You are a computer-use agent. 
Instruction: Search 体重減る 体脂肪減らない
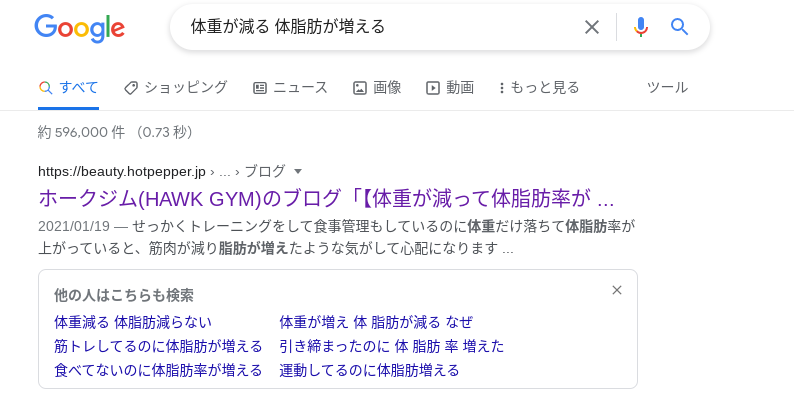pyautogui.click(x=133, y=322)
